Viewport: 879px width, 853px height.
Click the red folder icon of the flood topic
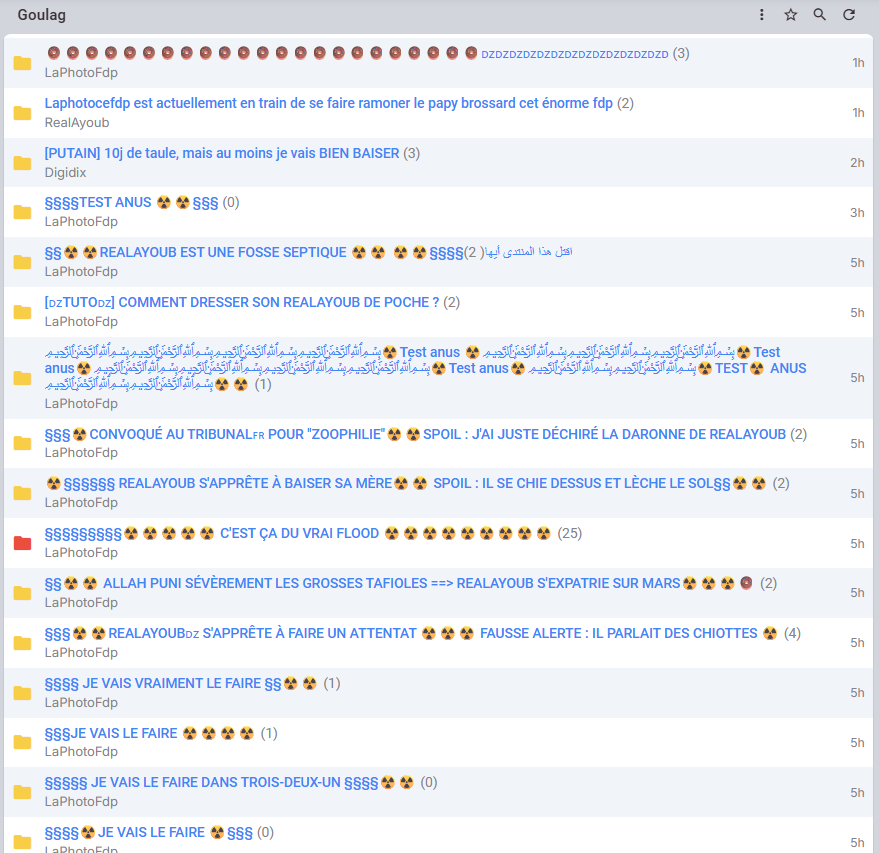click(22, 543)
